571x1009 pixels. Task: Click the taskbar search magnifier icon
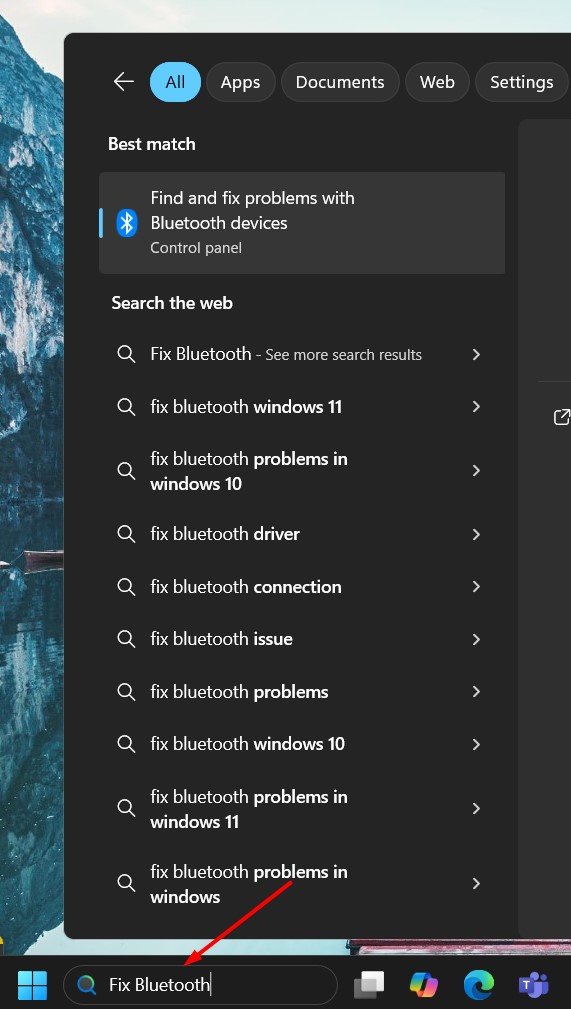(86, 985)
